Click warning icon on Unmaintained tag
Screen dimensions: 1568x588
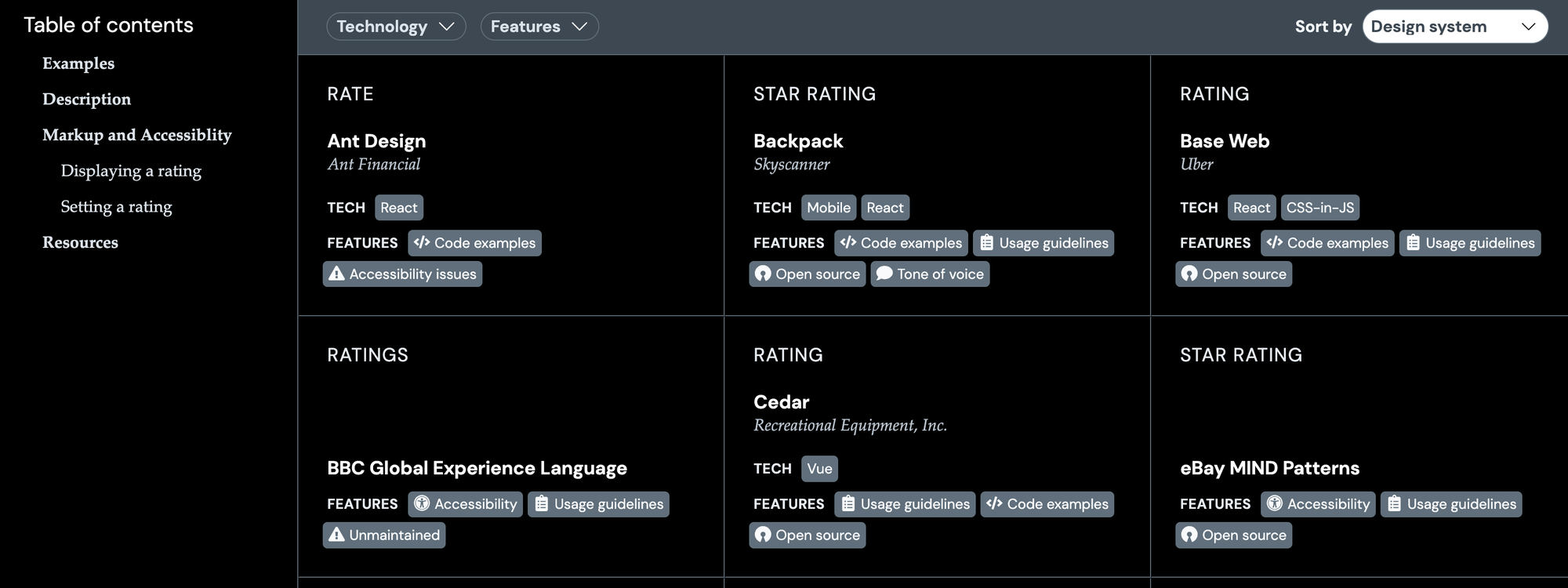[x=336, y=535]
